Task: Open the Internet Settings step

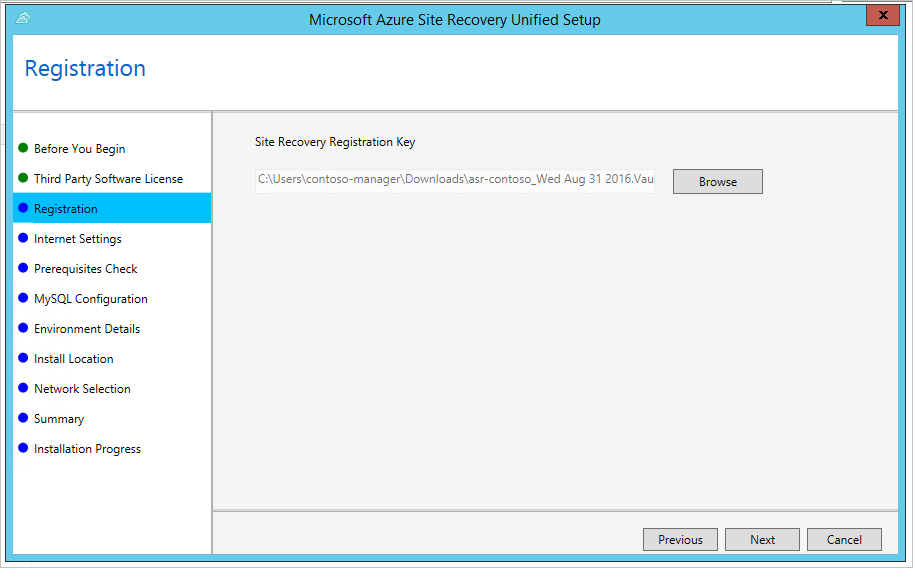Action: click(77, 239)
